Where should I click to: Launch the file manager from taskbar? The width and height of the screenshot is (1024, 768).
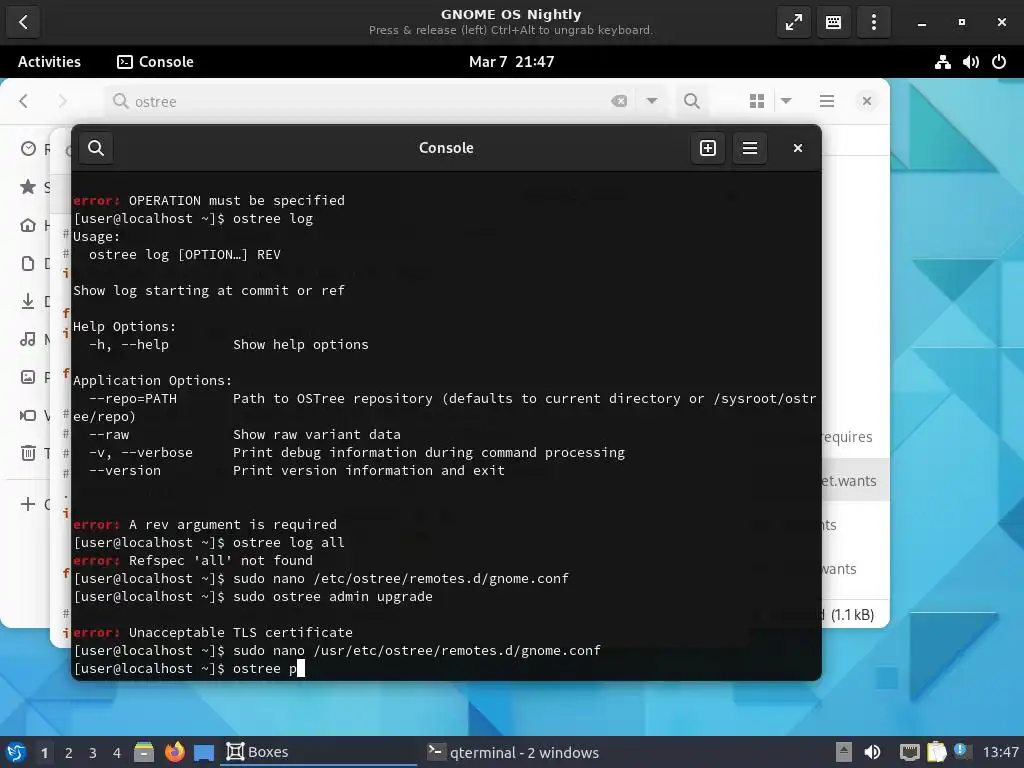144,752
